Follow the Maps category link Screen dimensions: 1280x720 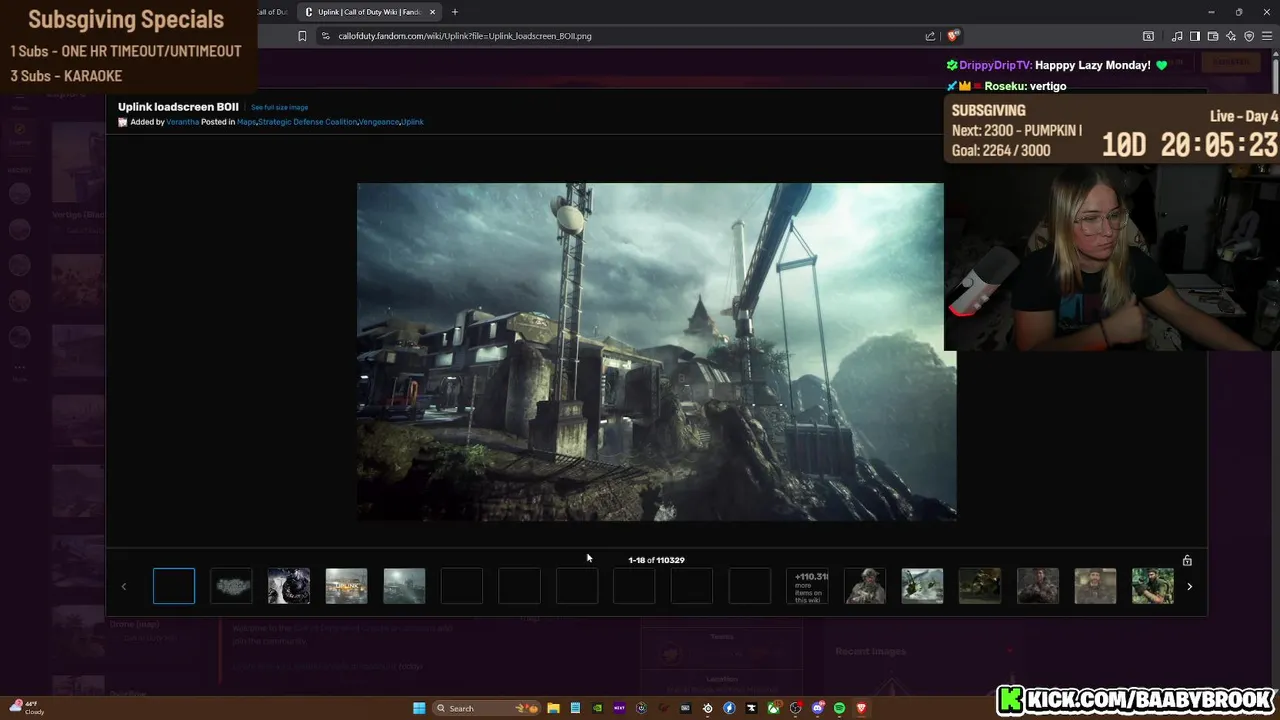[x=246, y=122]
